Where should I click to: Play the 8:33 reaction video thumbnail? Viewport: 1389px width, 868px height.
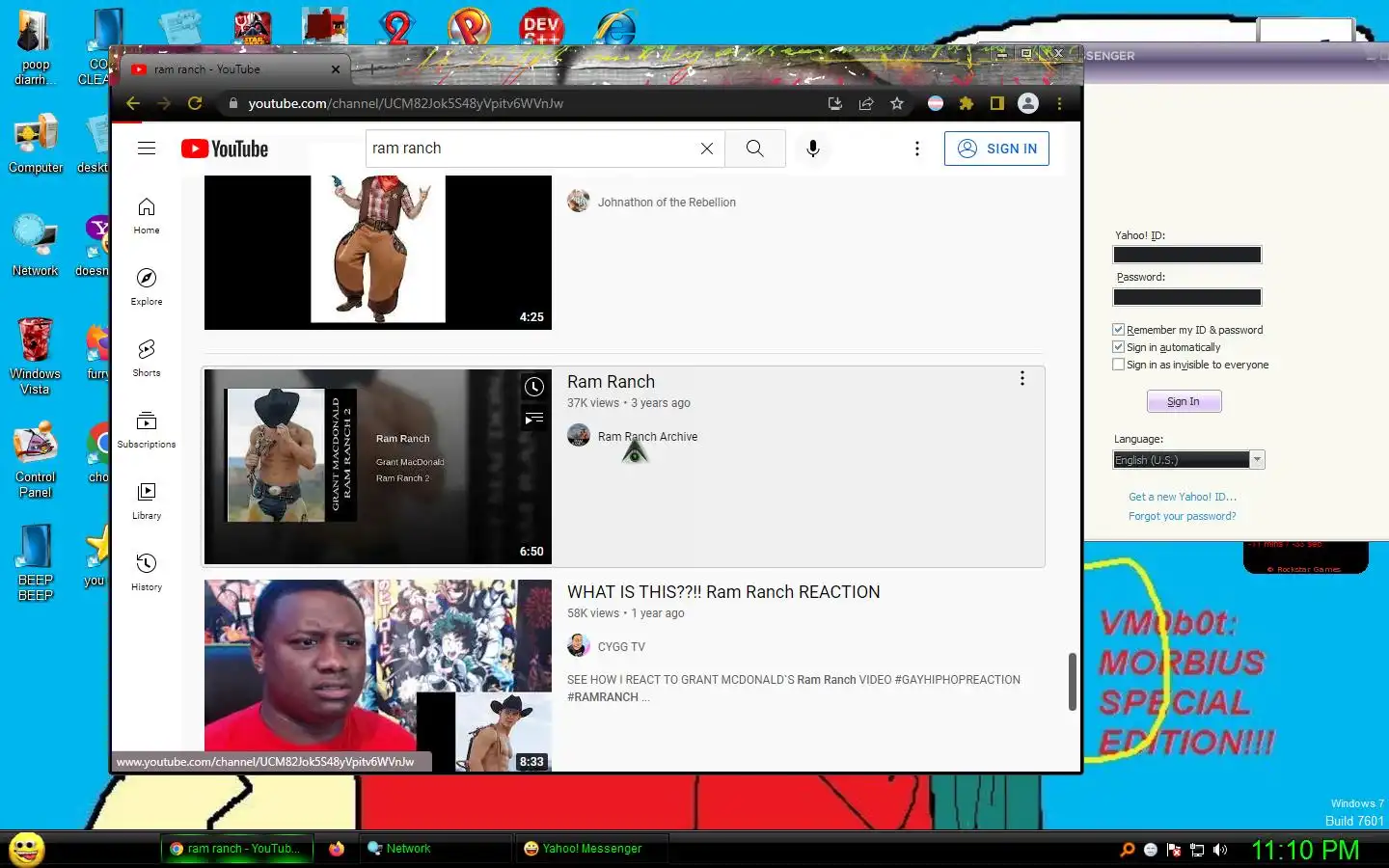click(378, 675)
